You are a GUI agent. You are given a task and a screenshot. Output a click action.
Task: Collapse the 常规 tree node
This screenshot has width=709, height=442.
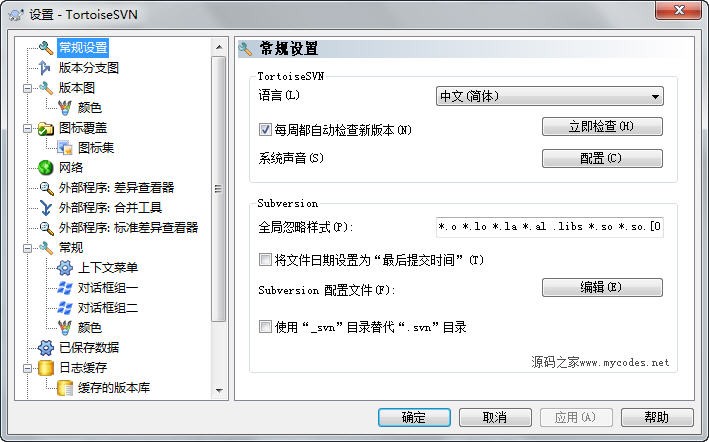tap(28, 248)
